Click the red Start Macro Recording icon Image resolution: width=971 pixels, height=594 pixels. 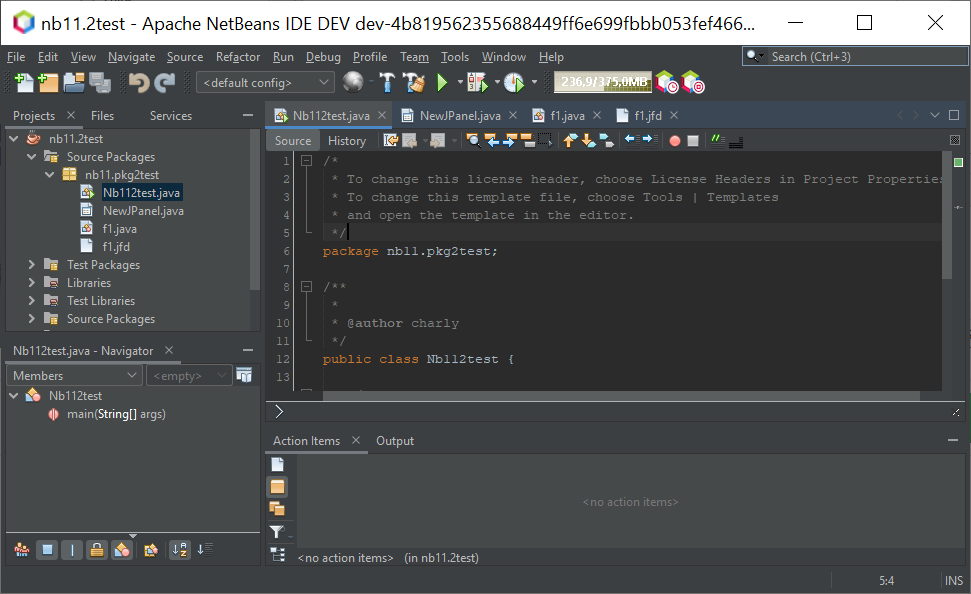[675, 141]
